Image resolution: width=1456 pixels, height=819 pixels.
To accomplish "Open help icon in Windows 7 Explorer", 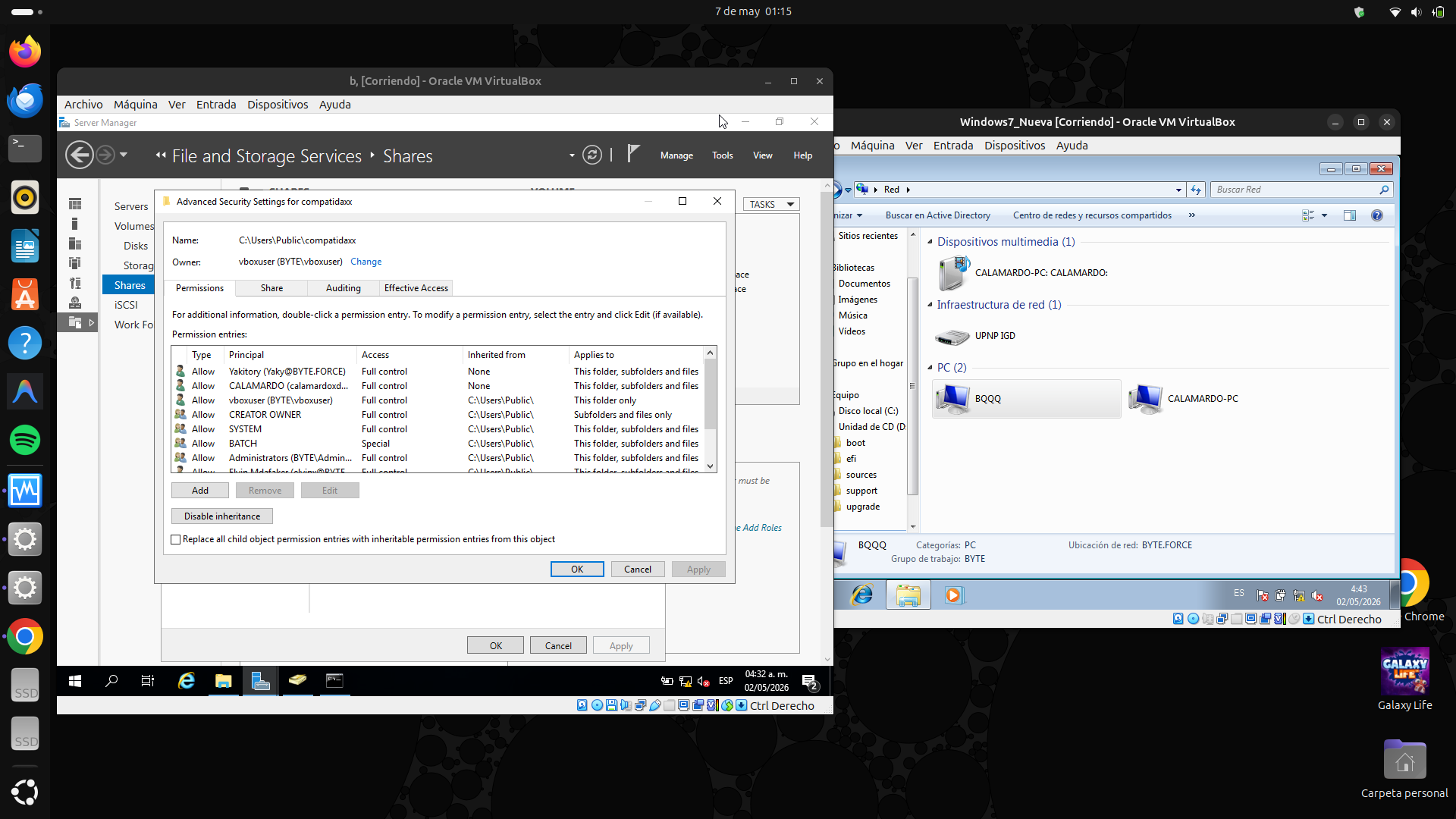I will click(1377, 215).
